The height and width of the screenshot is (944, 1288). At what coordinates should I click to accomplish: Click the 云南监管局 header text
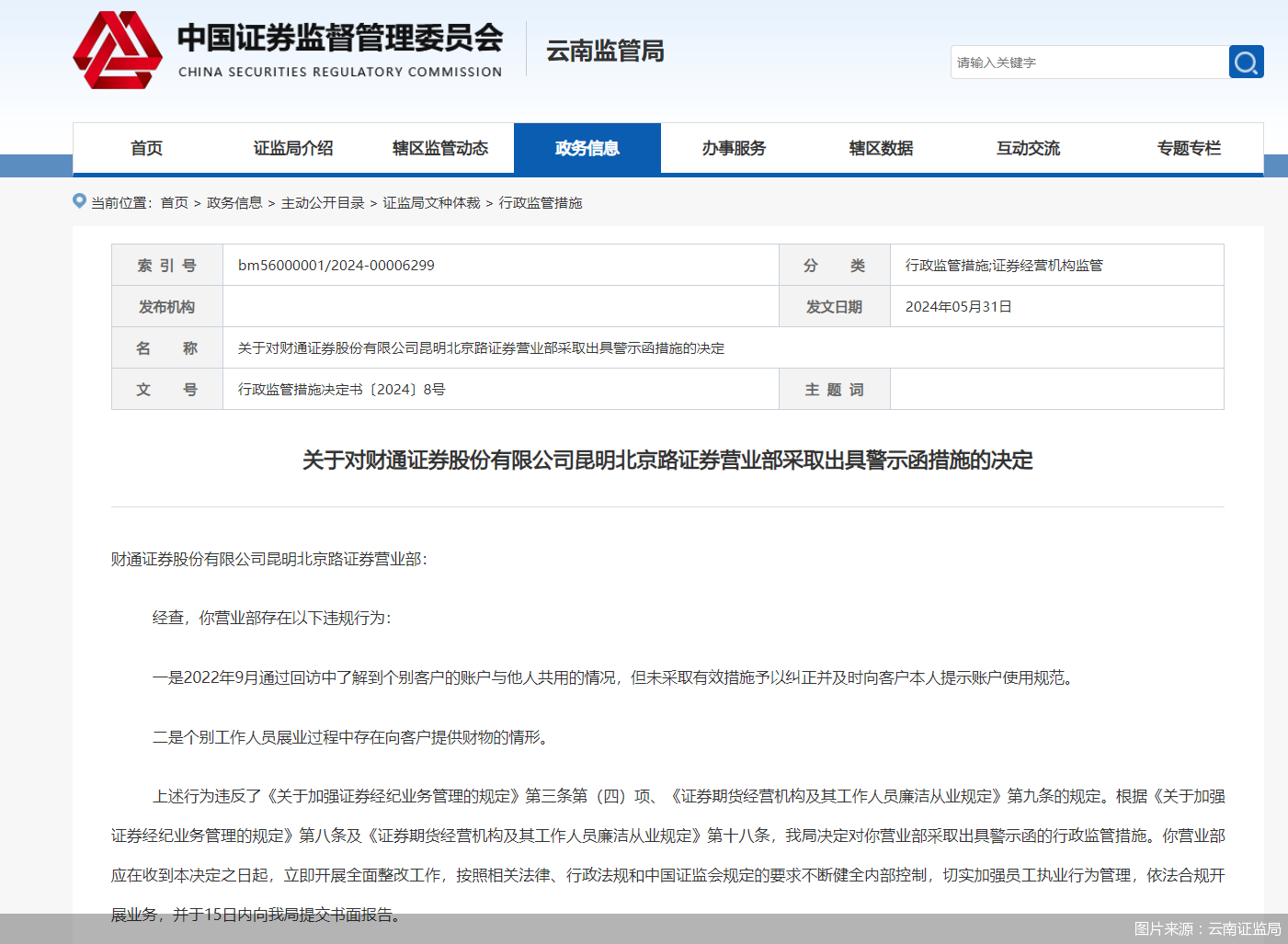coord(605,51)
